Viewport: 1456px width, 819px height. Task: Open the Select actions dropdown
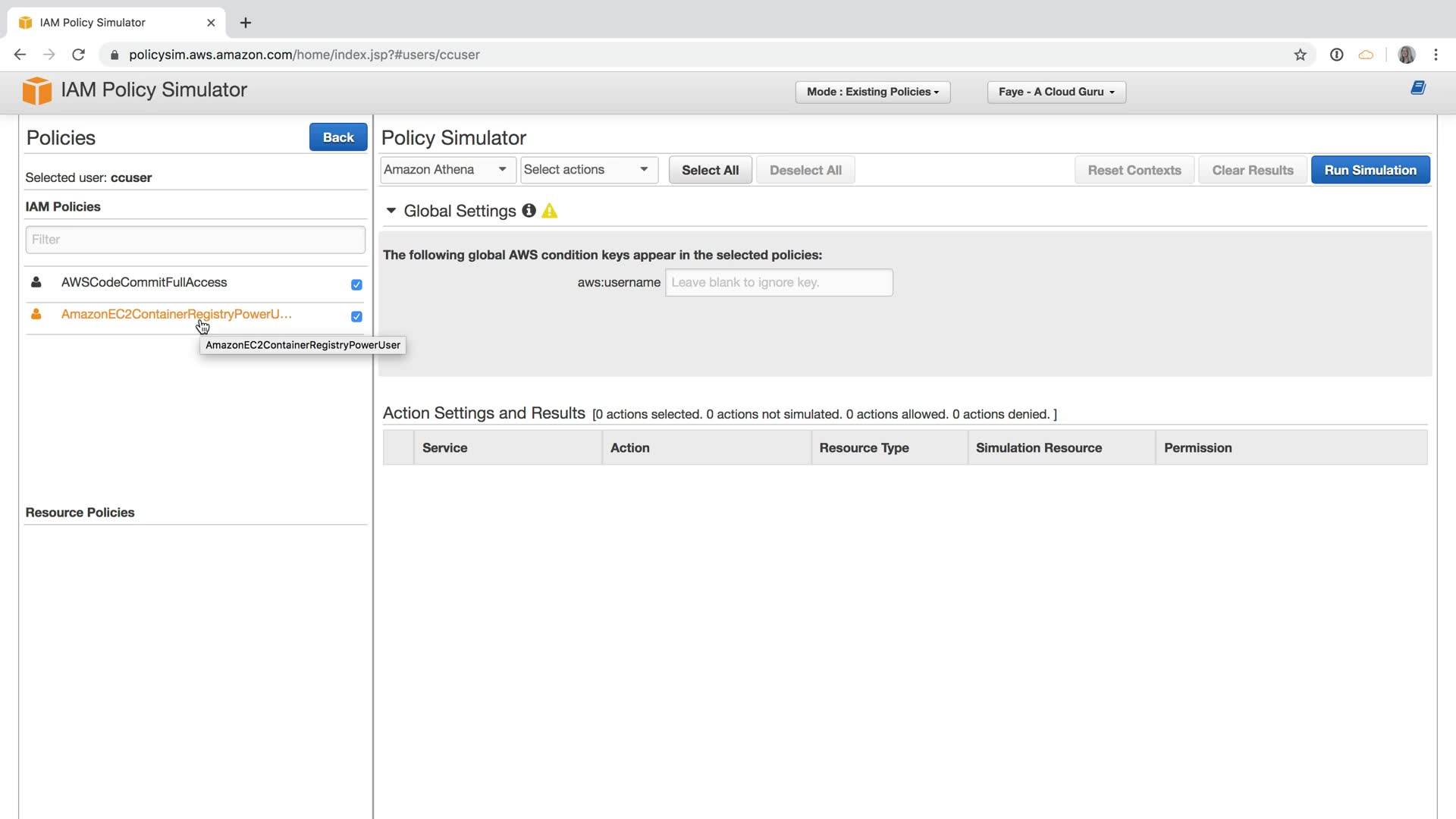point(588,170)
